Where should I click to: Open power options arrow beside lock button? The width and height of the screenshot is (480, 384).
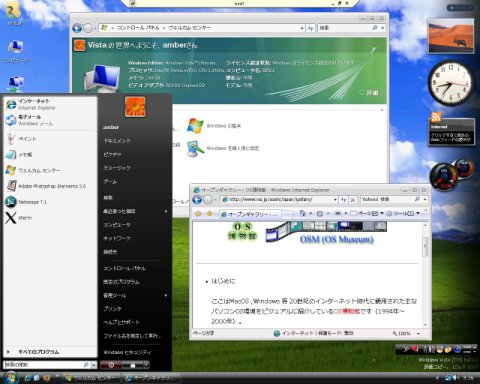pyautogui.click(x=146, y=365)
